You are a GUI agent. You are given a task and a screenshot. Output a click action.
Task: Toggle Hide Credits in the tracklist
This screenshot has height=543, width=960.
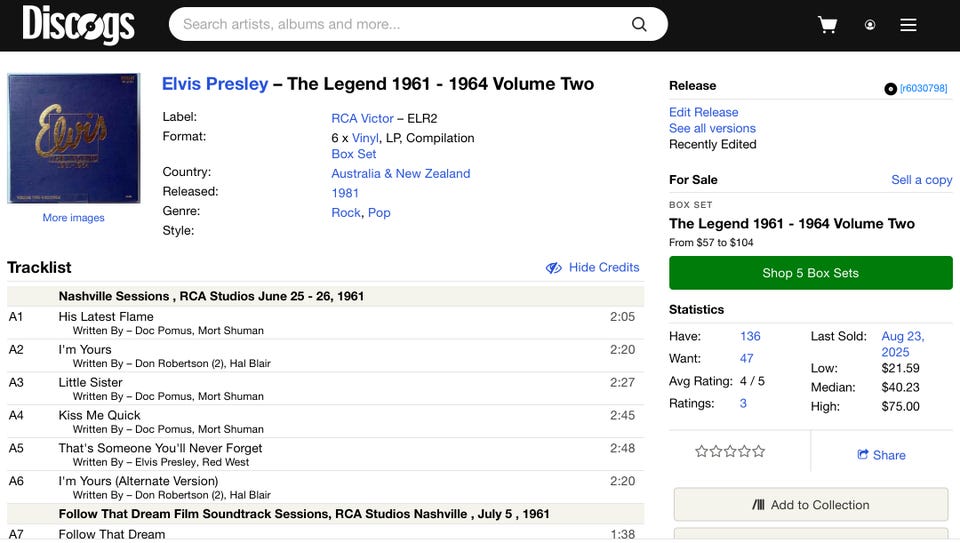592,268
